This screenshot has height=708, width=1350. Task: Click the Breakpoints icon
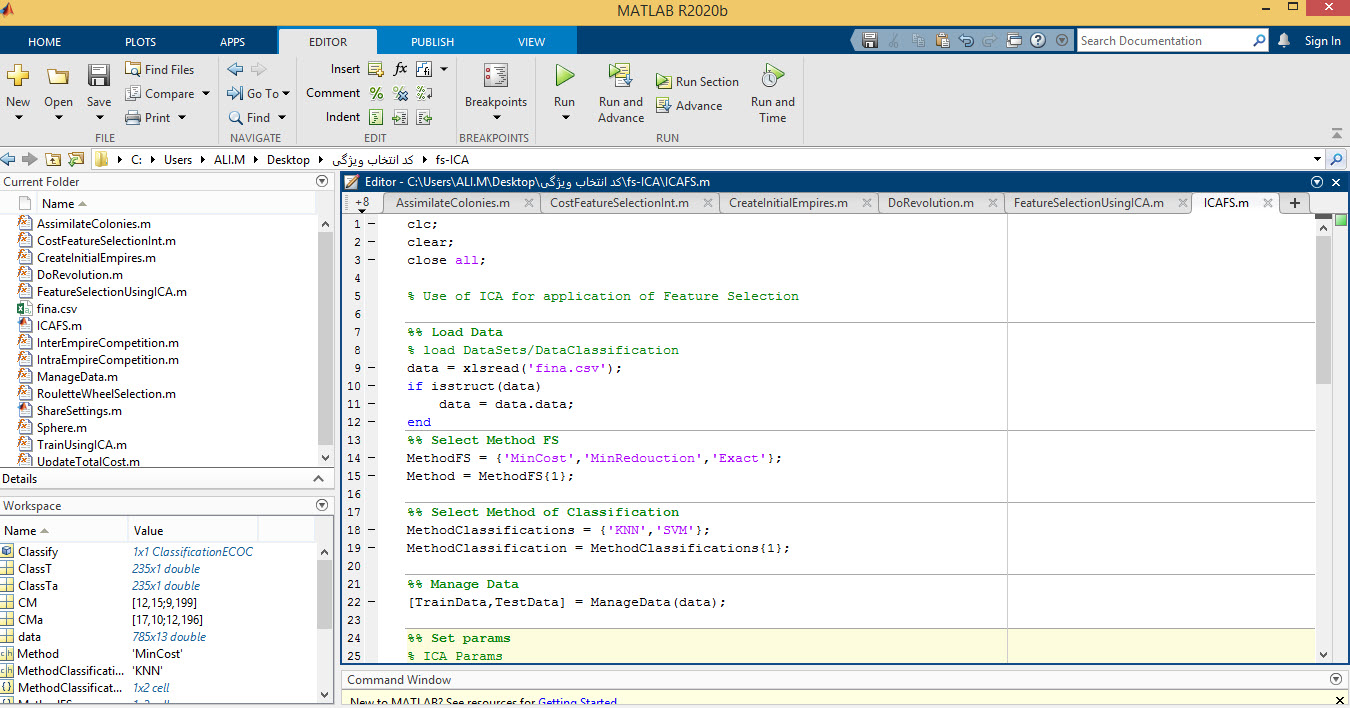tap(495, 76)
